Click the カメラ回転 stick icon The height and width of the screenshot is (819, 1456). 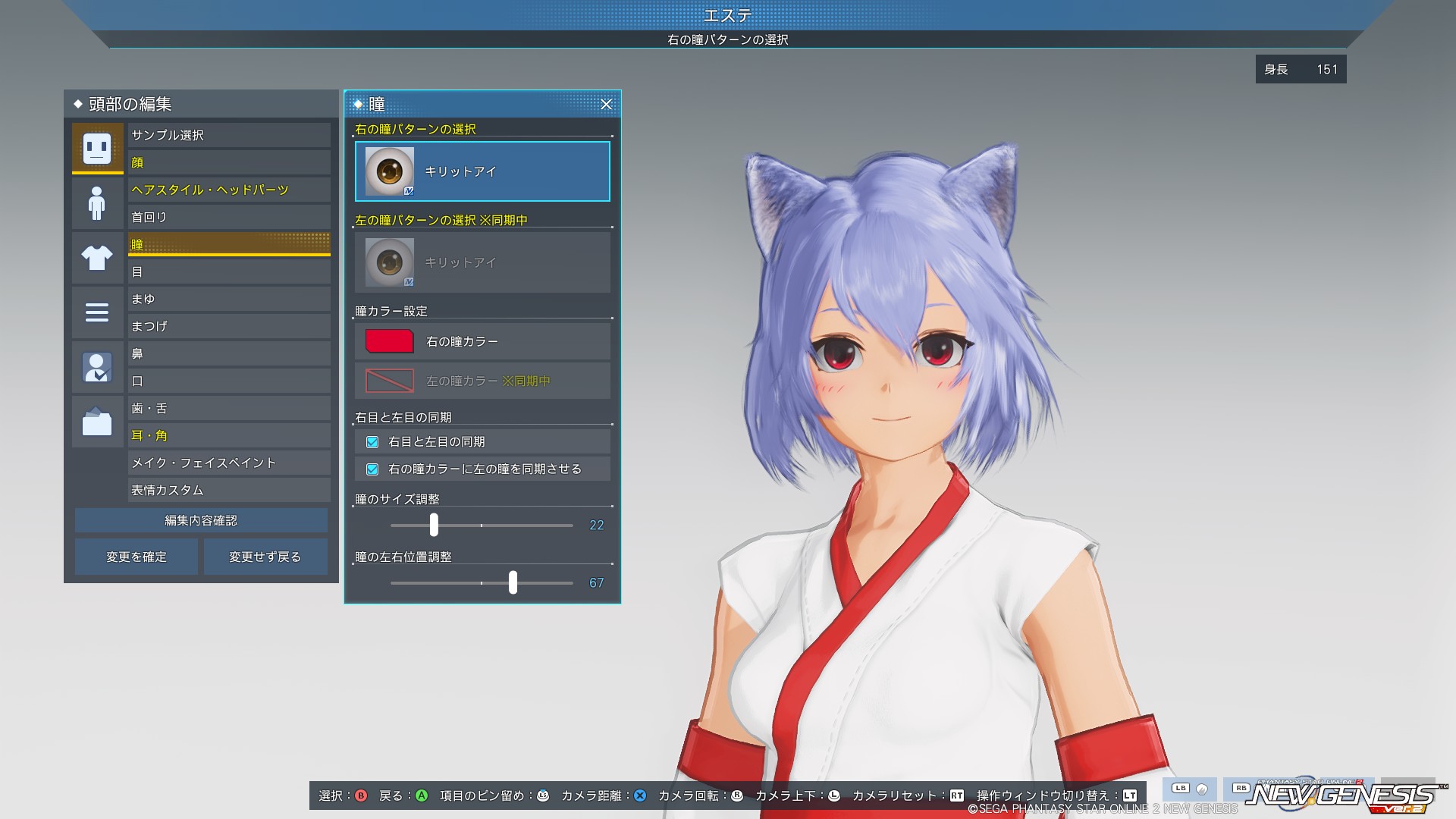pos(737,795)
